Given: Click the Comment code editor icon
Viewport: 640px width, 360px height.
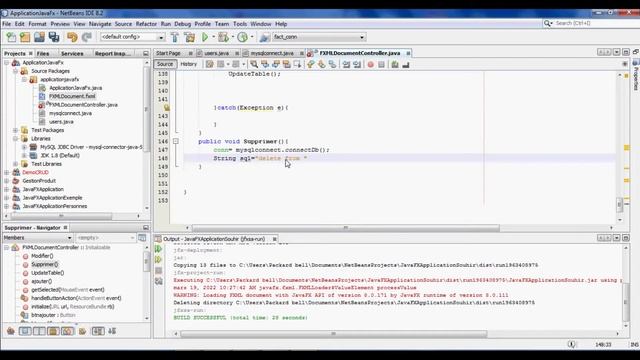Looking at the screenshot, I should [395, 64].
